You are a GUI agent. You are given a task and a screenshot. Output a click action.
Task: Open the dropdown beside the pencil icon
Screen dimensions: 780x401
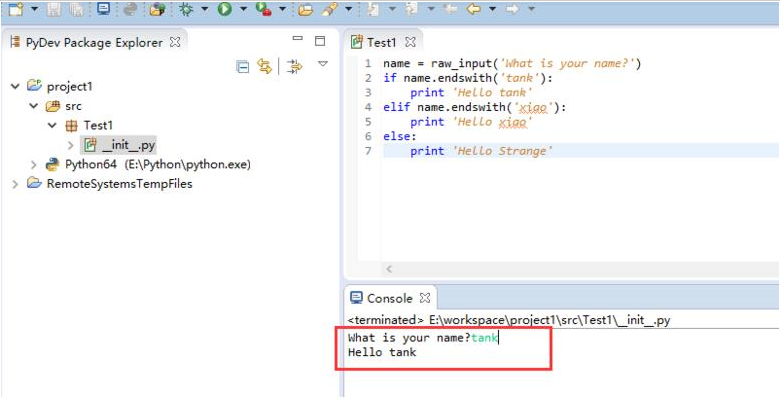(x=348, y=9)
